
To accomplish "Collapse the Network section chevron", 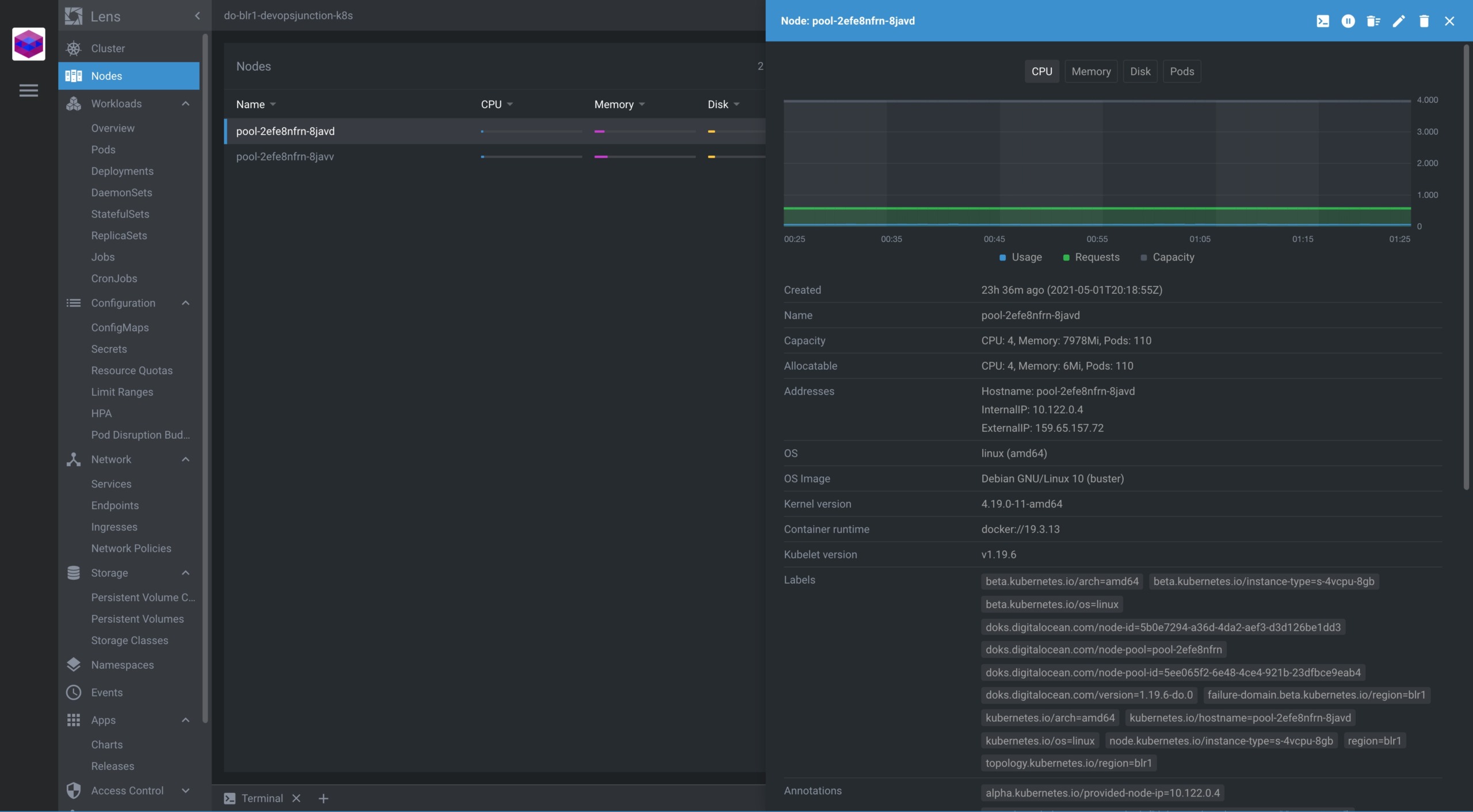I will 185,459.
